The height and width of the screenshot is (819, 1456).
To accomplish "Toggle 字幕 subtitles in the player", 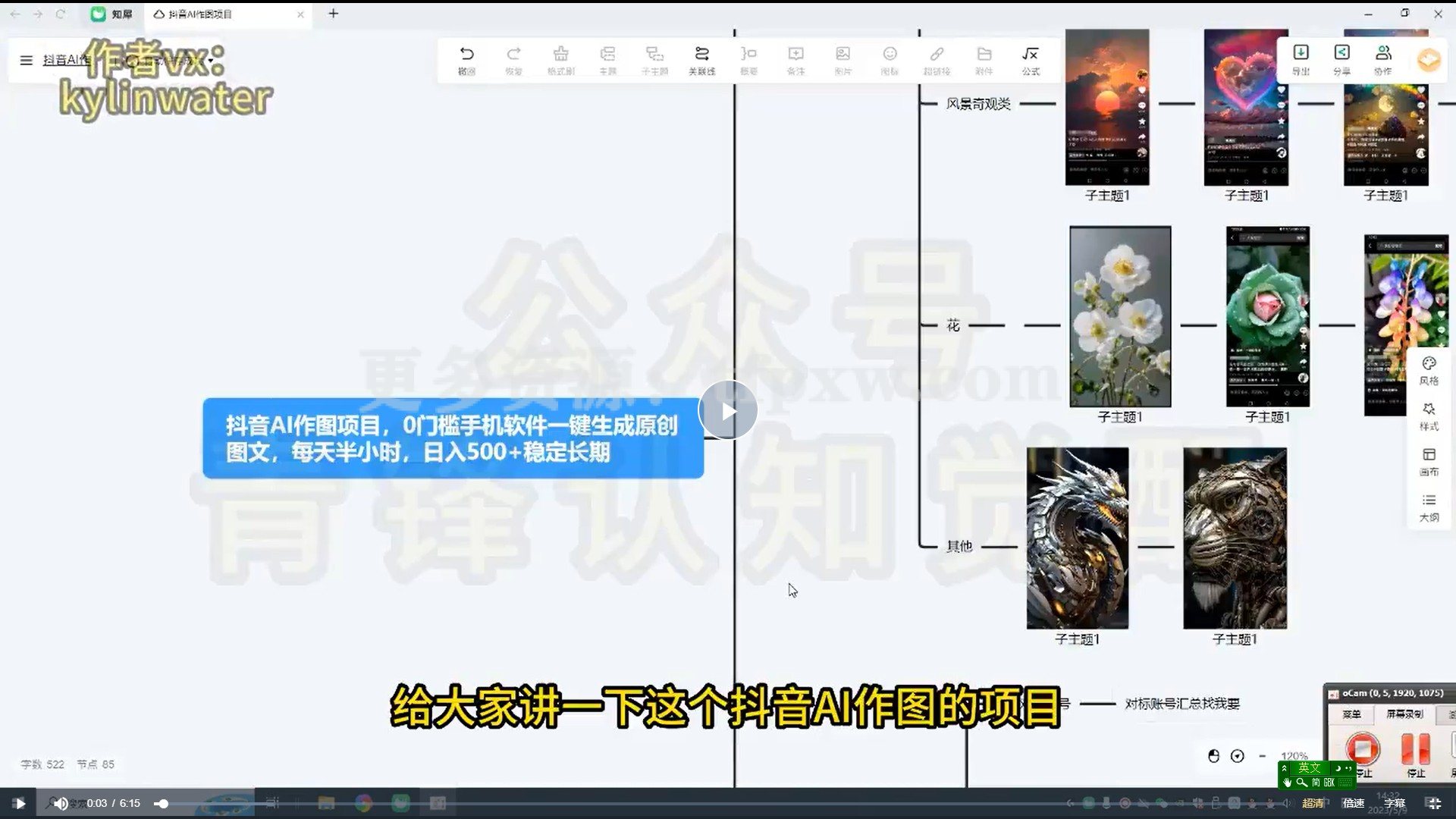I will pyautogui.click(x=1394, y=803).
